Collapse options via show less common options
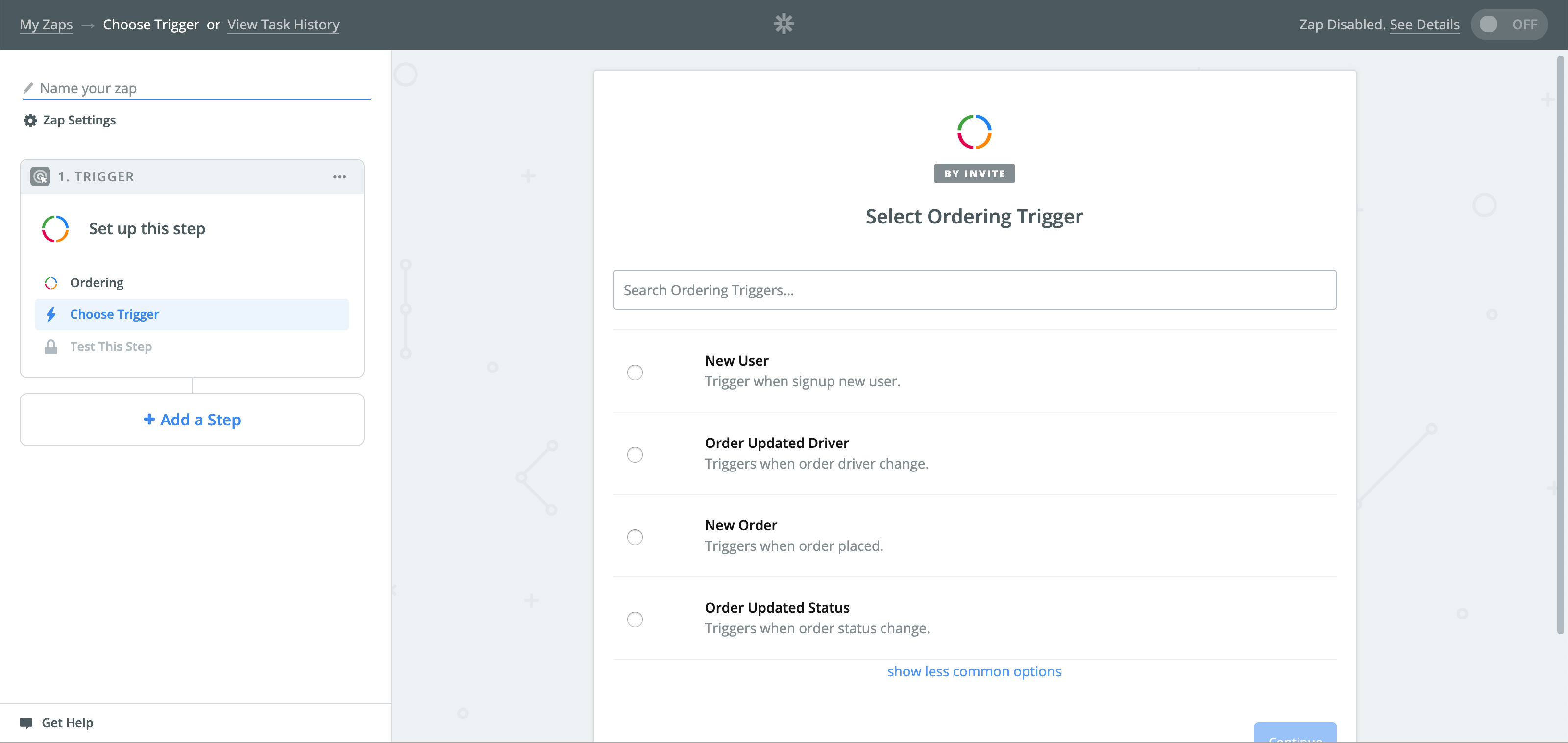Screen dimensions: 1568x743 [974, 671]
